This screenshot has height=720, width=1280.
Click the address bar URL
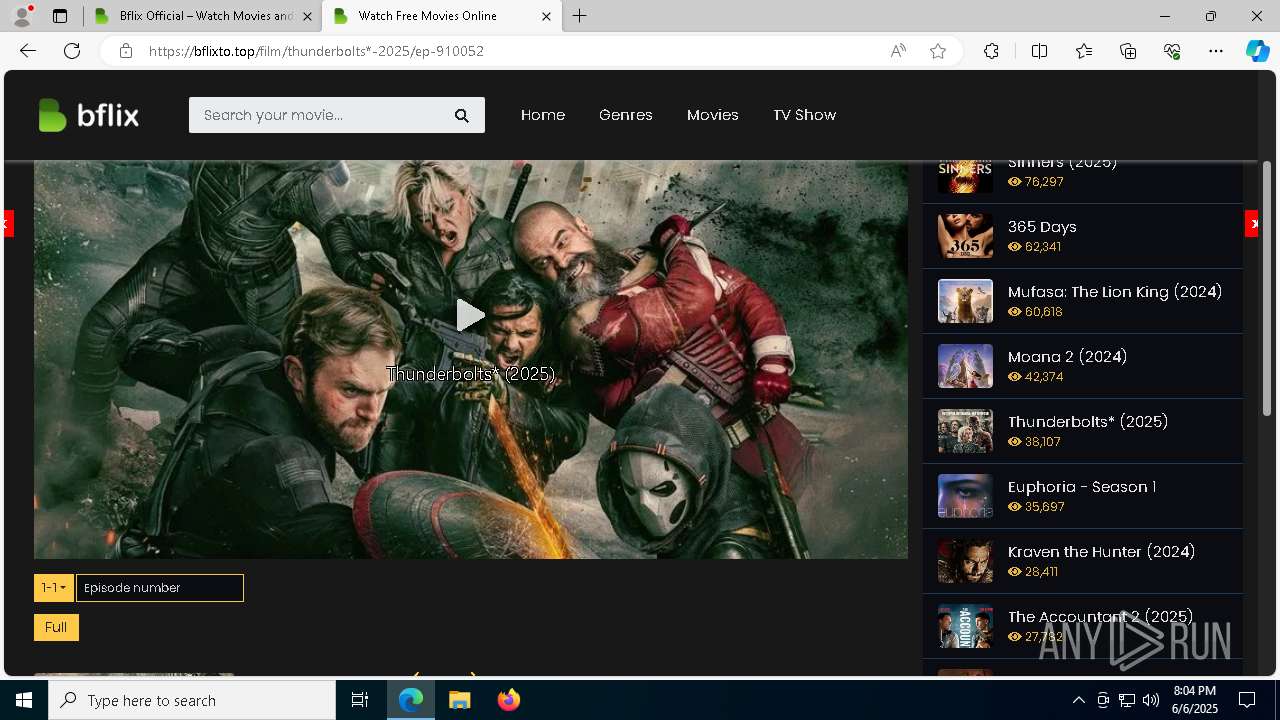tap(316, 51)
